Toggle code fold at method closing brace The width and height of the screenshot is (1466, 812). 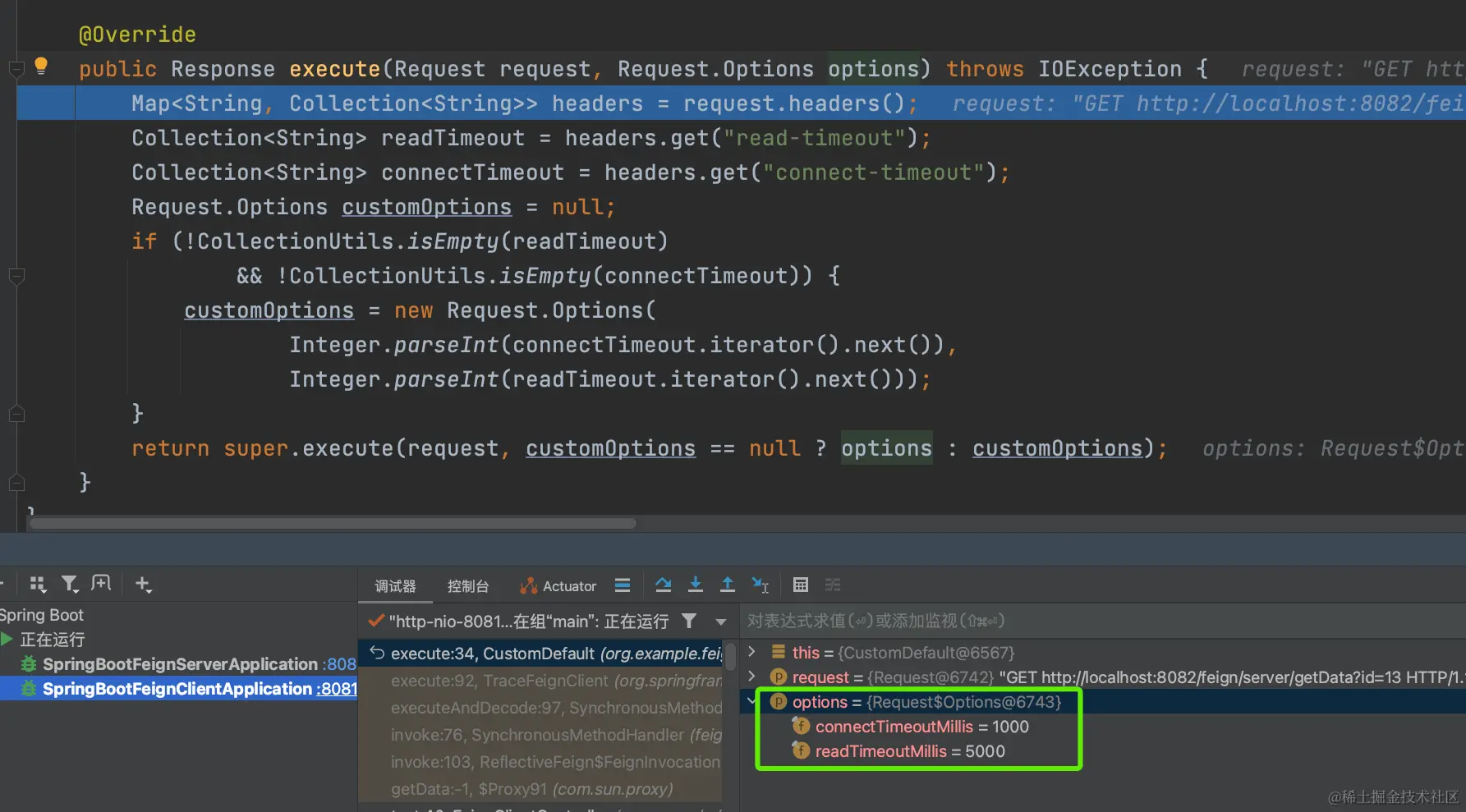pos(16,482)
